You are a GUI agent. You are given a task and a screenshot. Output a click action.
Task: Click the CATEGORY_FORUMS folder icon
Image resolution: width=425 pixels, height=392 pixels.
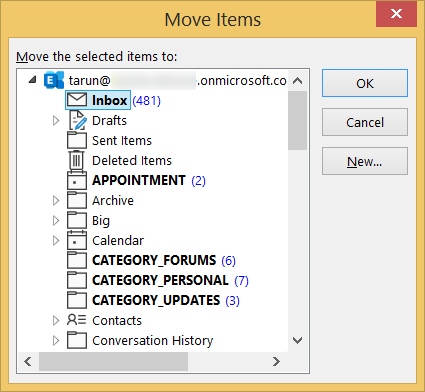pos(77,260)
